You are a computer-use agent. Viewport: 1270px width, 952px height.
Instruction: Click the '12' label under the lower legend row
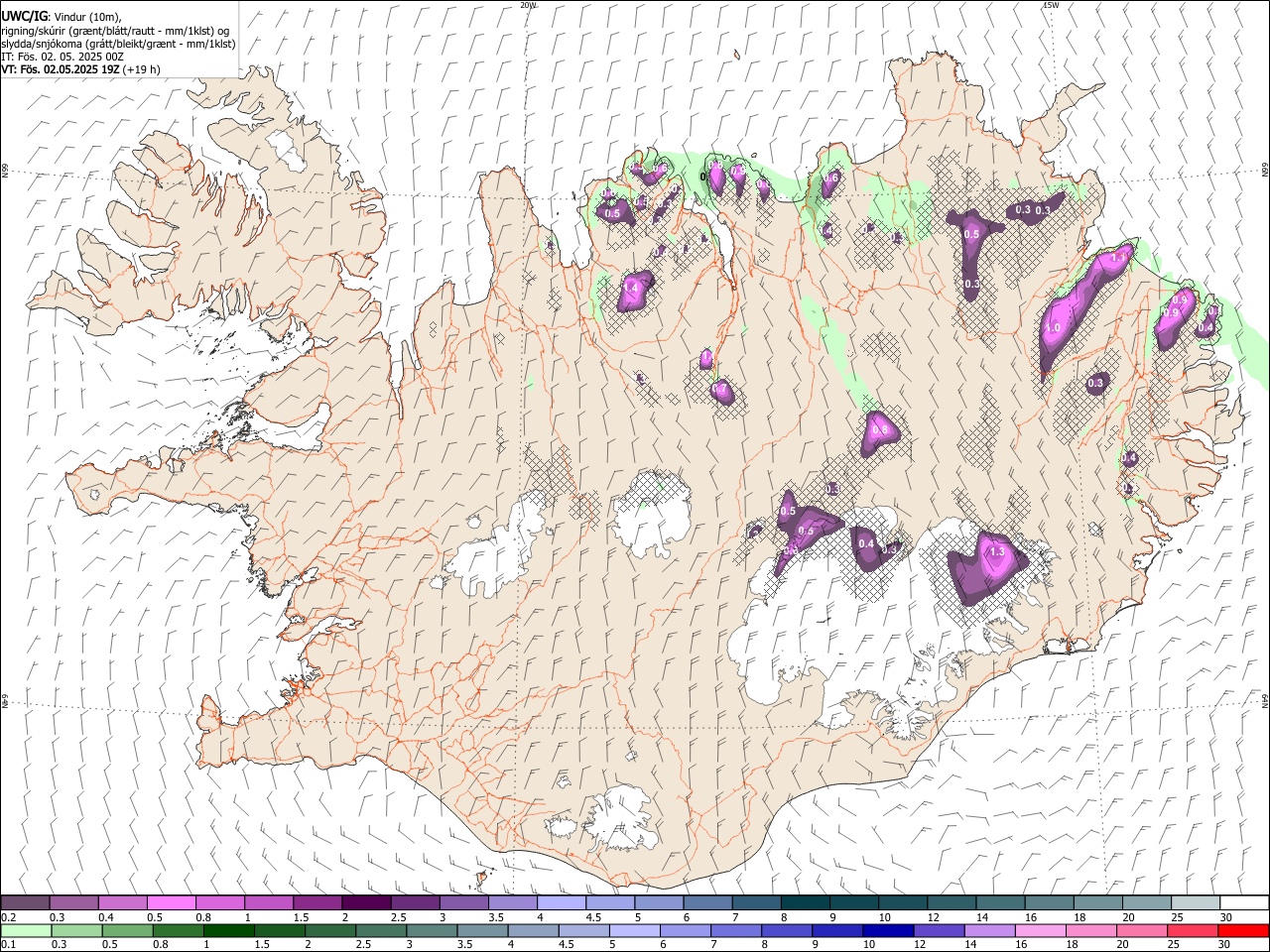pyautogui.click(x=920, y=945)
